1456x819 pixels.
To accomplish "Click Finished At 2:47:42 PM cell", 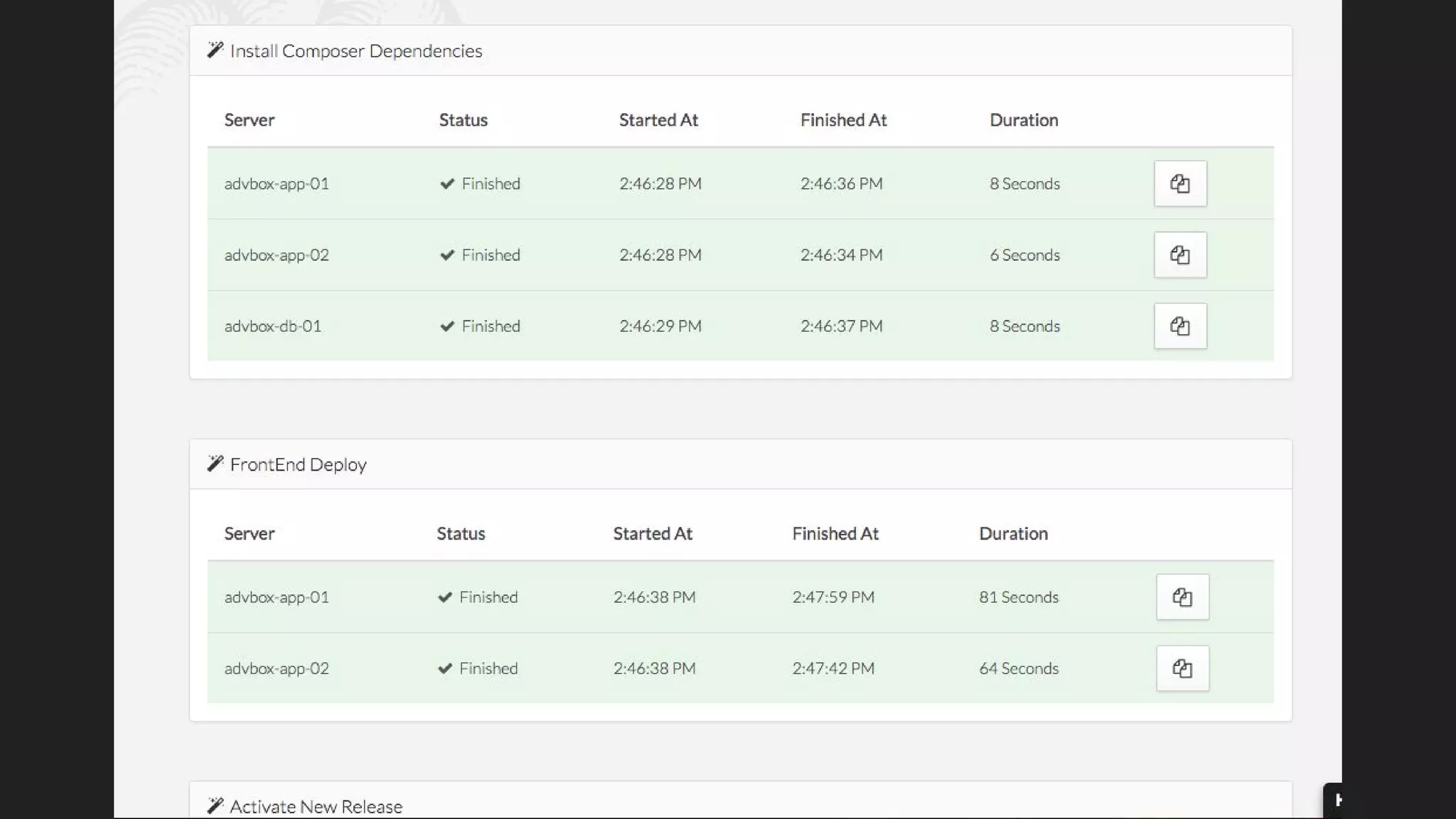I will 833,668.
